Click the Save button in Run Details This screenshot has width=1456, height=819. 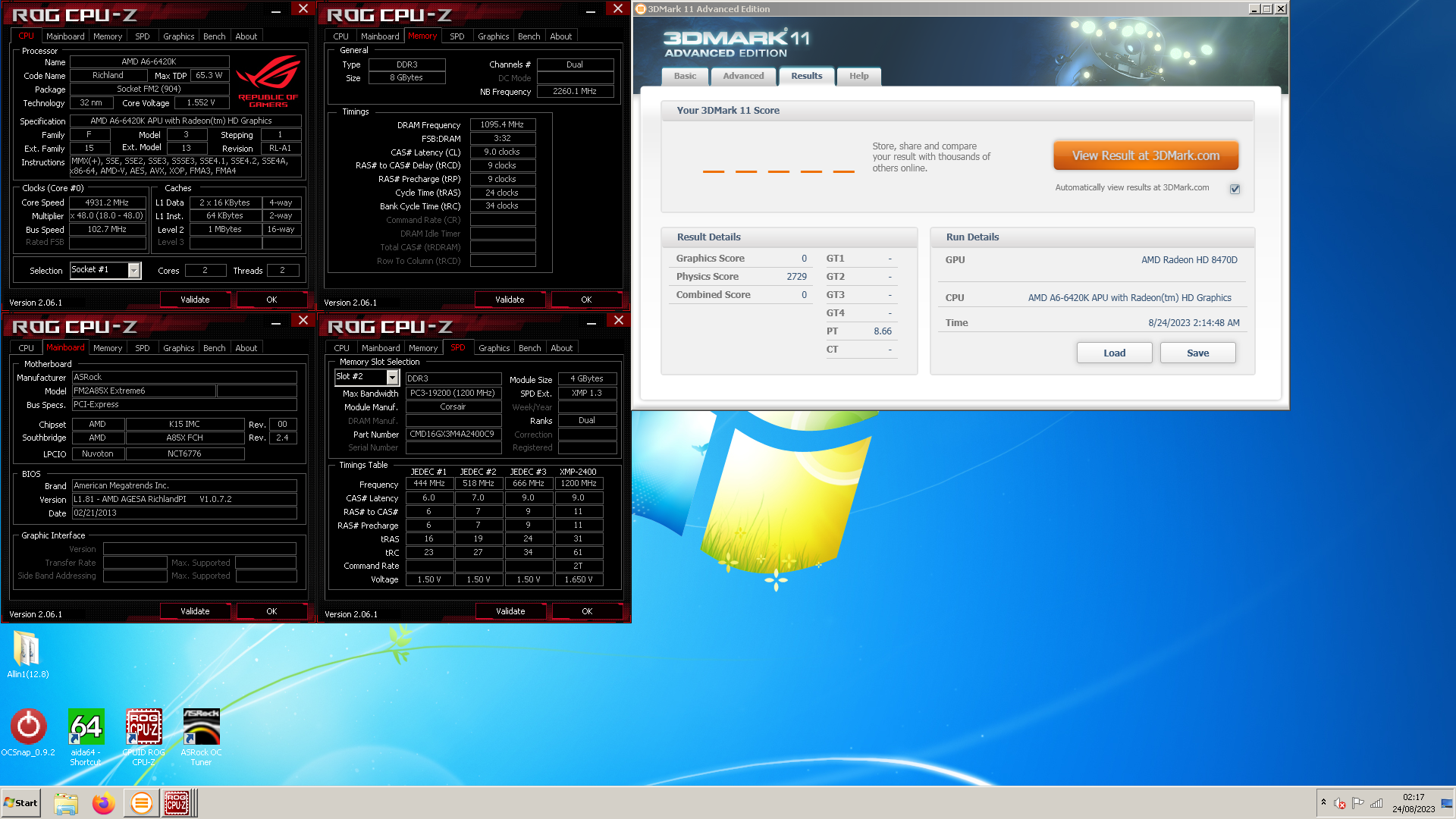pos(1198,353)
